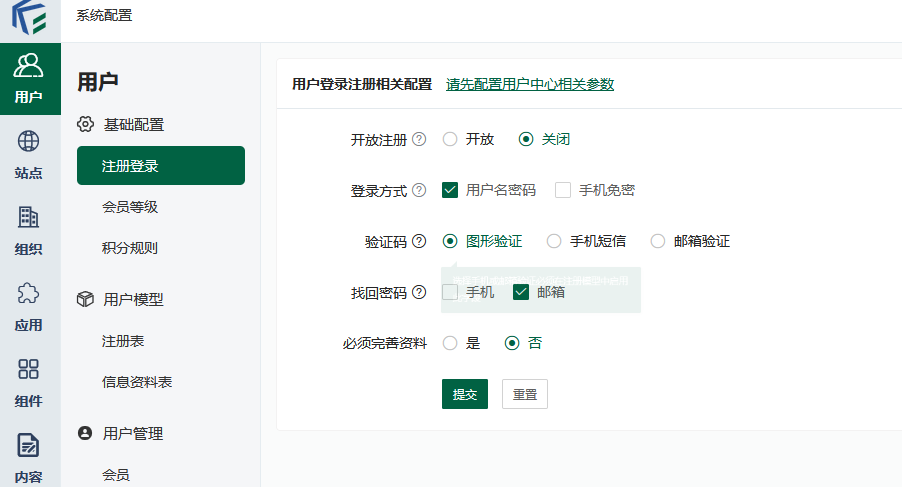Open 积分规则 menu item
The width and height of the screenshot is (902, 487).
(x=130, y=248)
